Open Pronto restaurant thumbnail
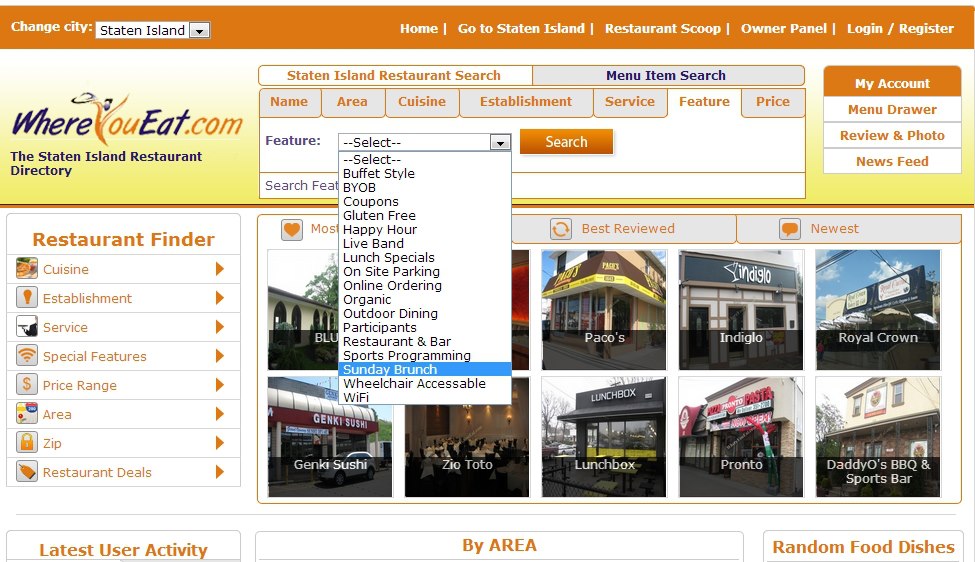975x562 pixels. (x=741, y=436)
